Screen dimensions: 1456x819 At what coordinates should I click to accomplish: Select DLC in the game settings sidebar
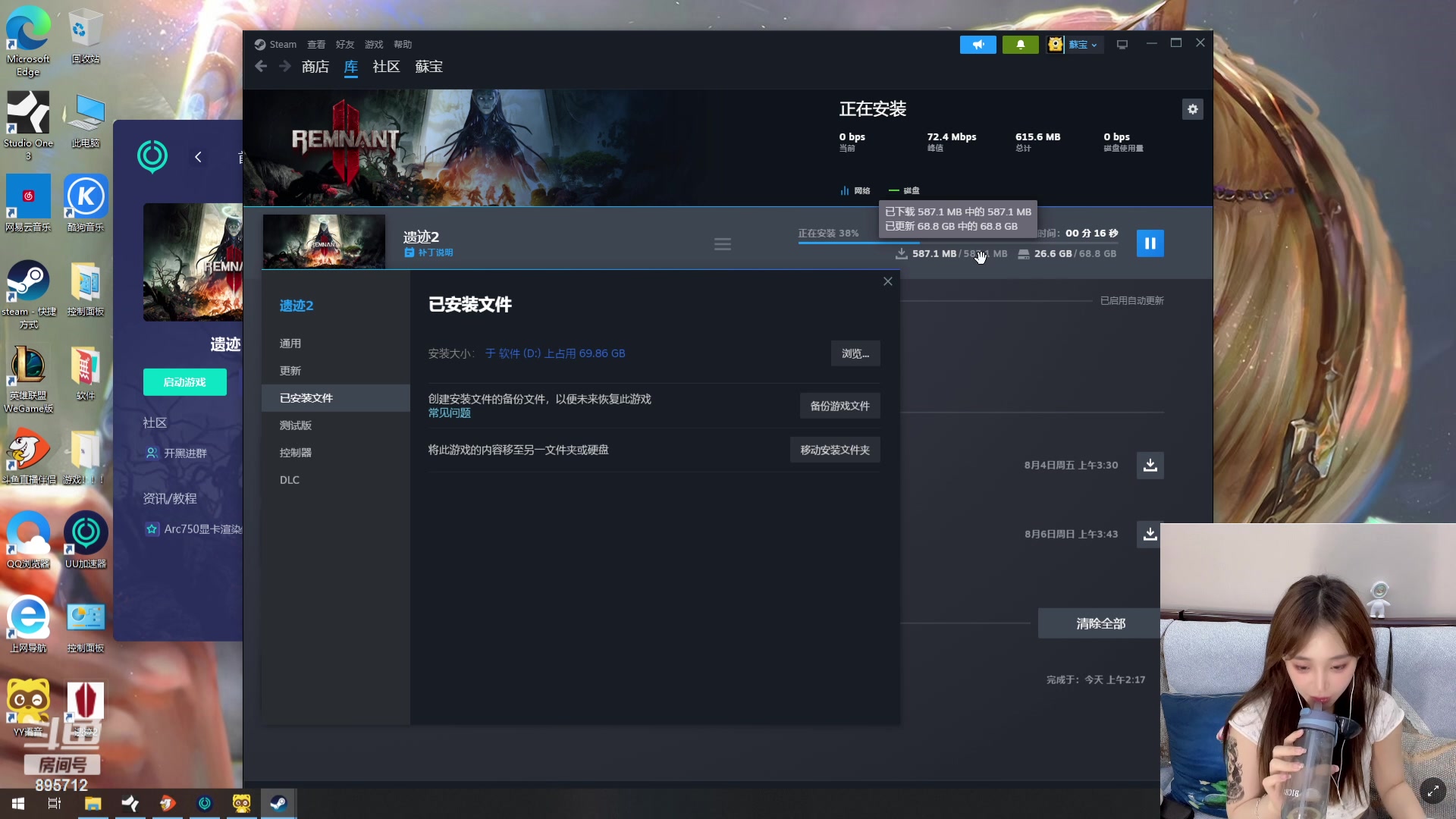[289, 479]
